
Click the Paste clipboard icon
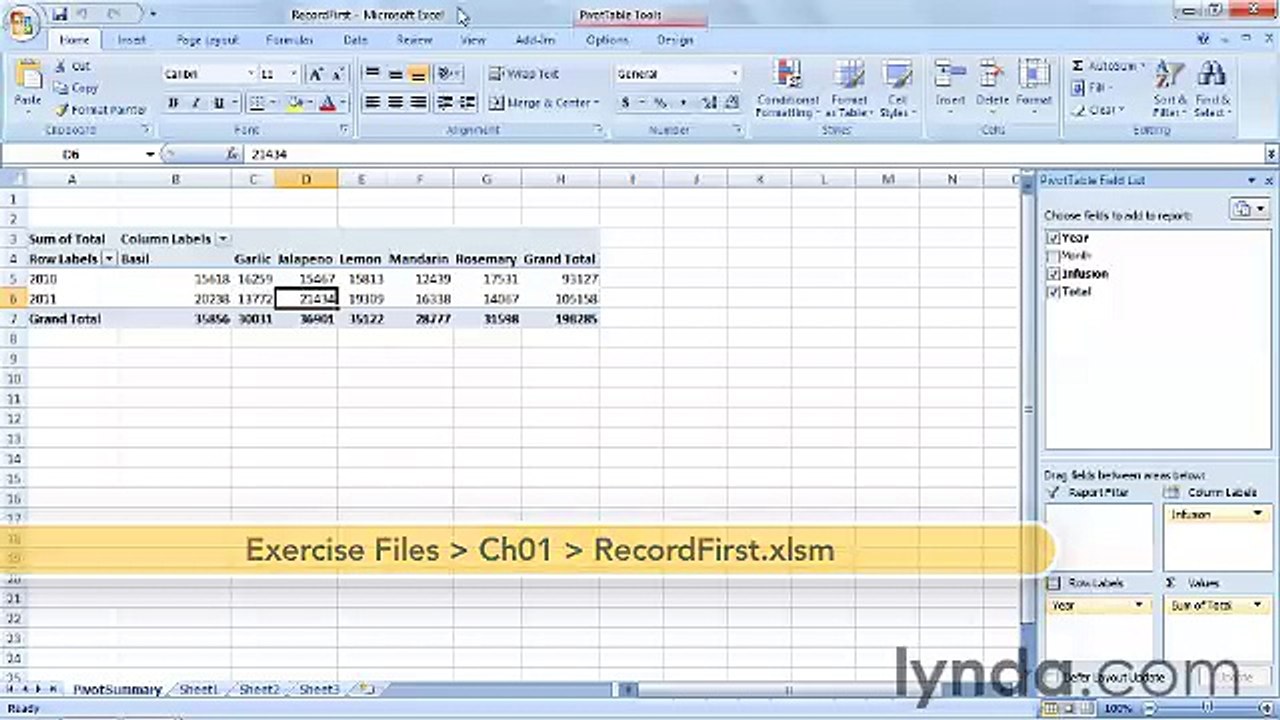click(x=28, y=76)
